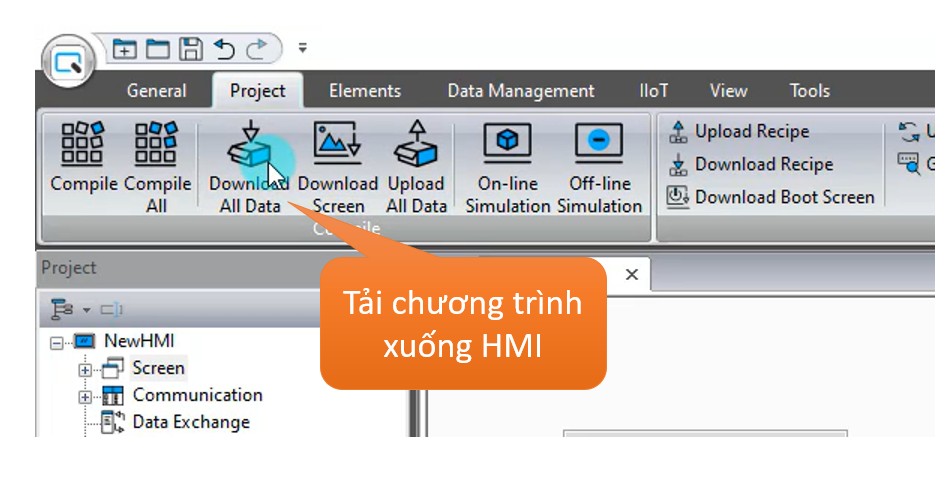Close the open document tab

632,275
